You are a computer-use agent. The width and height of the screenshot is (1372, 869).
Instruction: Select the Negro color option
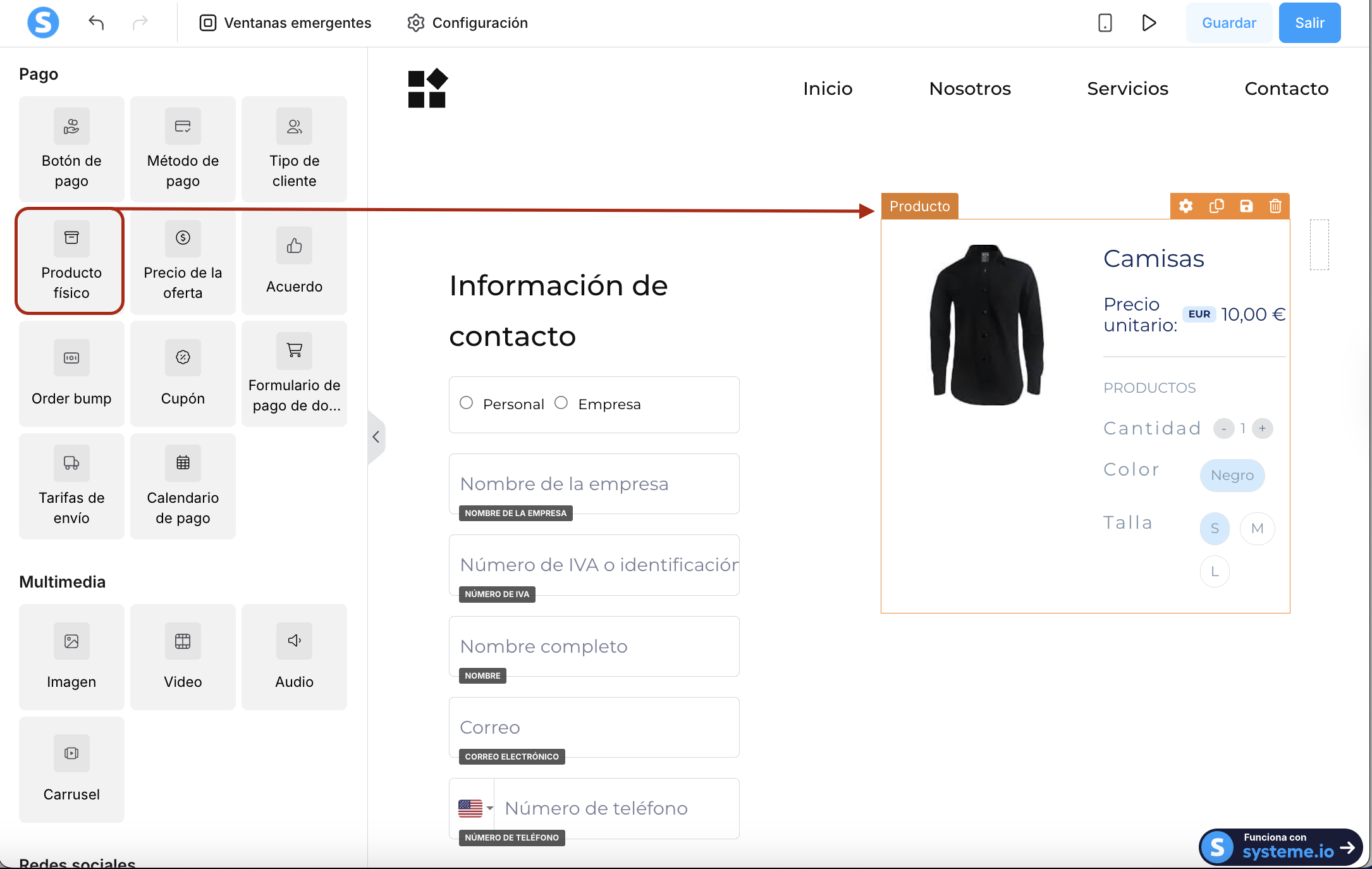pos(1232,475)
